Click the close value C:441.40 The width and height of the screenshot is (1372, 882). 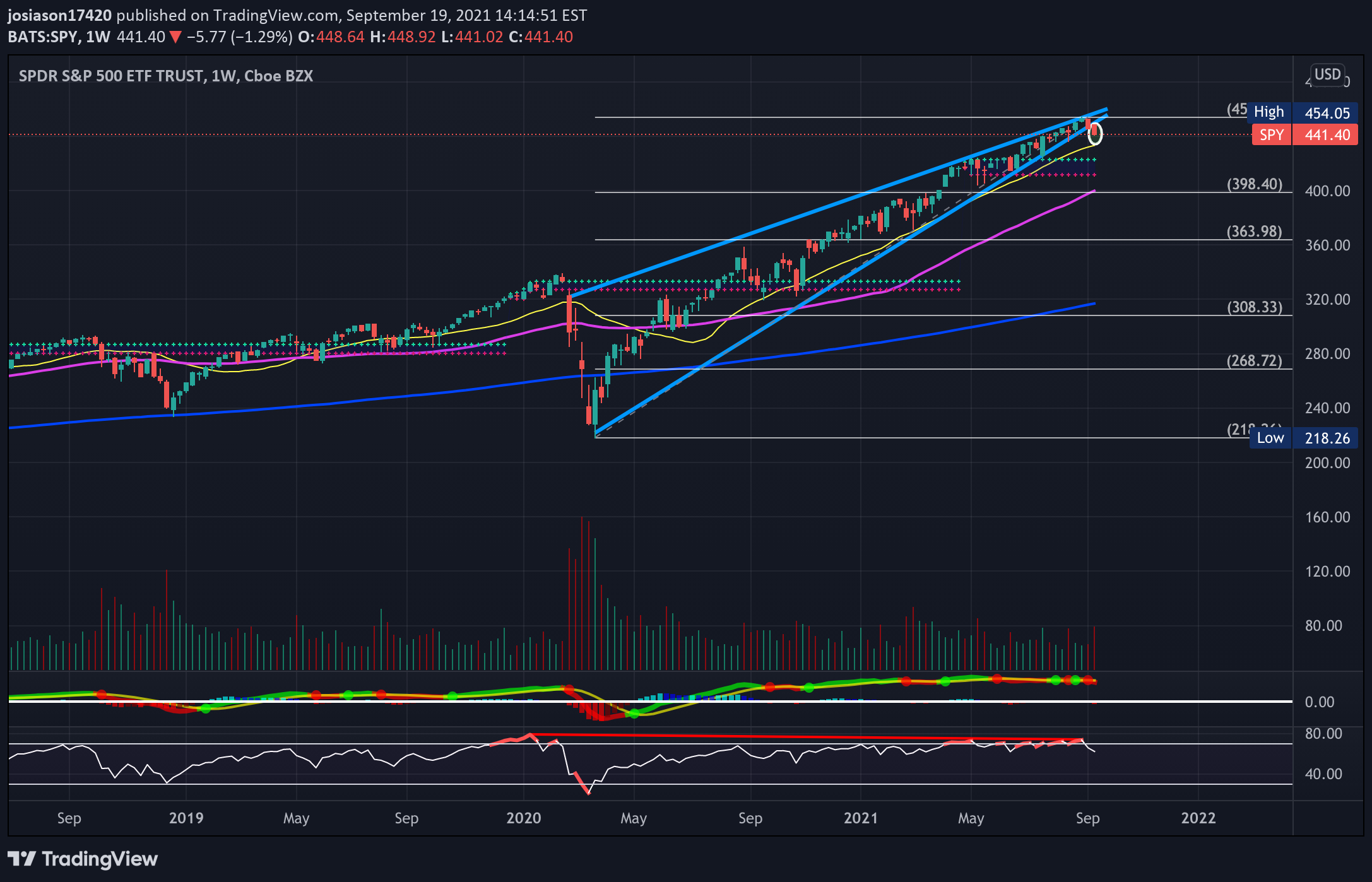point(541,37)
